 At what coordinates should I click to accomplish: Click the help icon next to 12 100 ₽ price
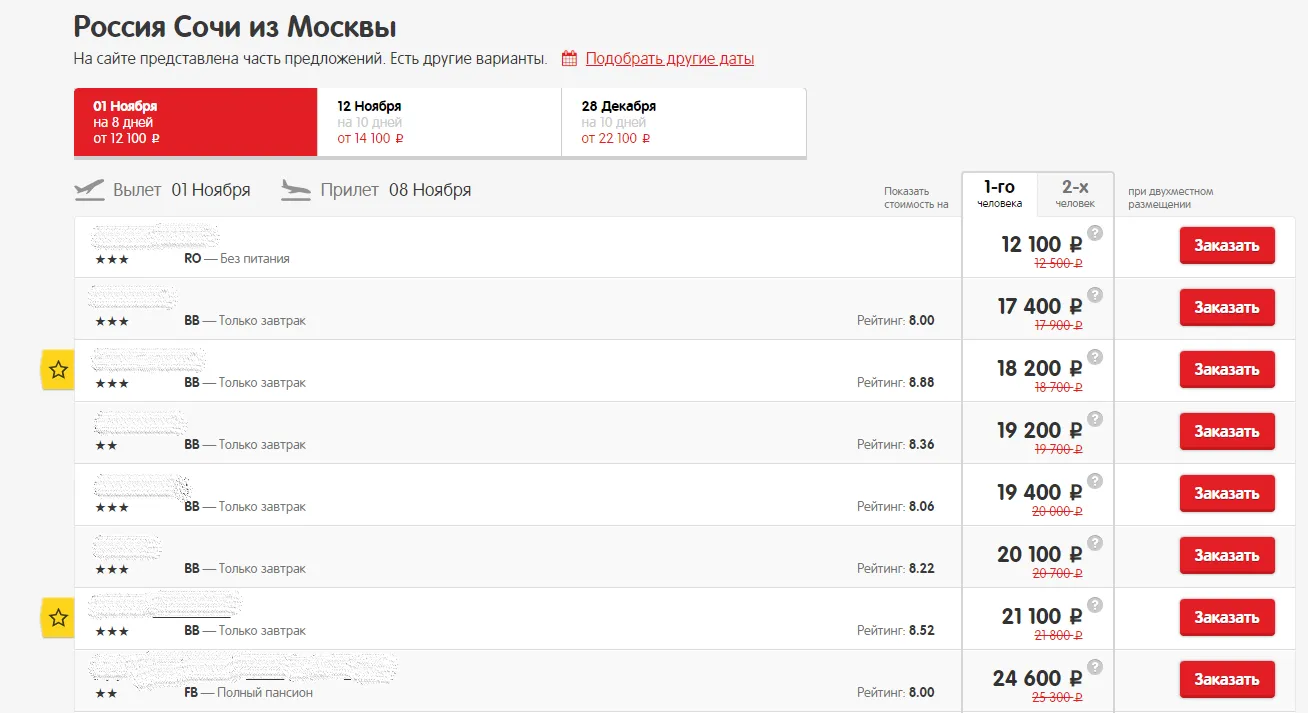pos(1095,233)
